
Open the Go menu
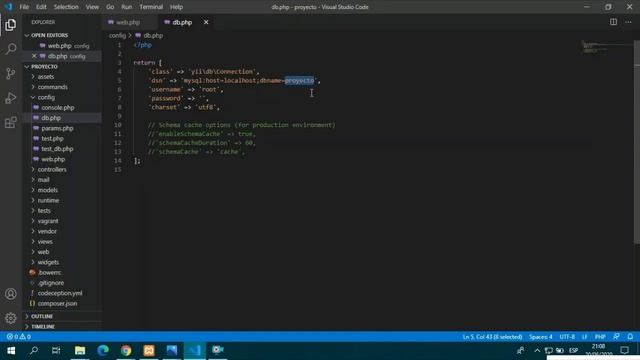110,7
